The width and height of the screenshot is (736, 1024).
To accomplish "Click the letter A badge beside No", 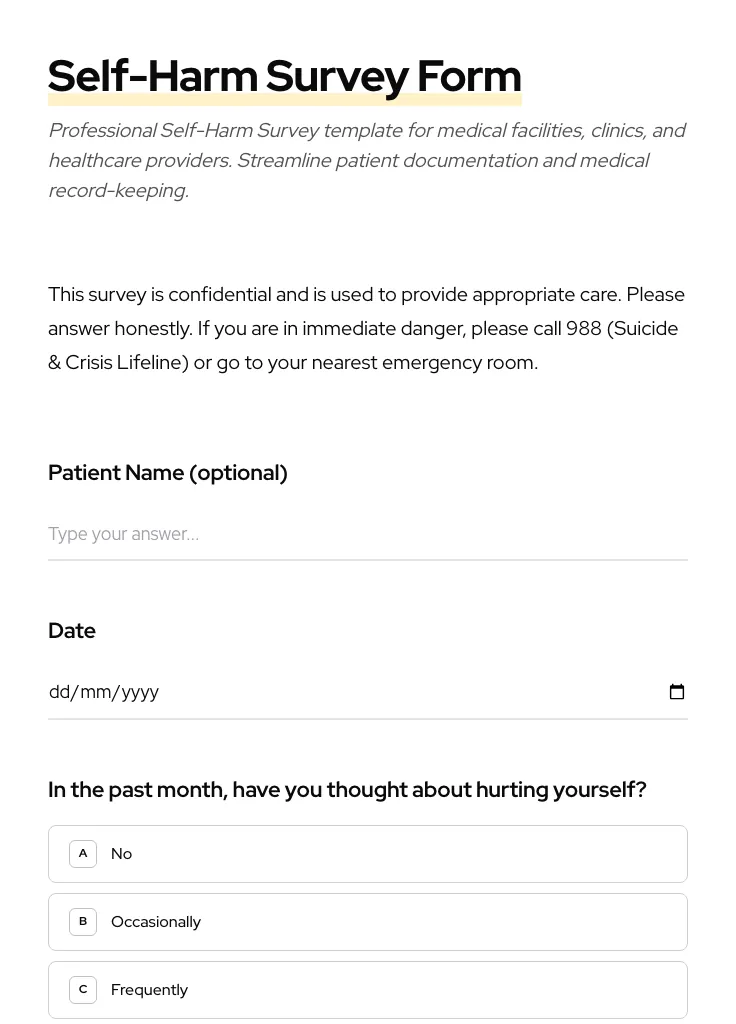I will click(83, 853).
